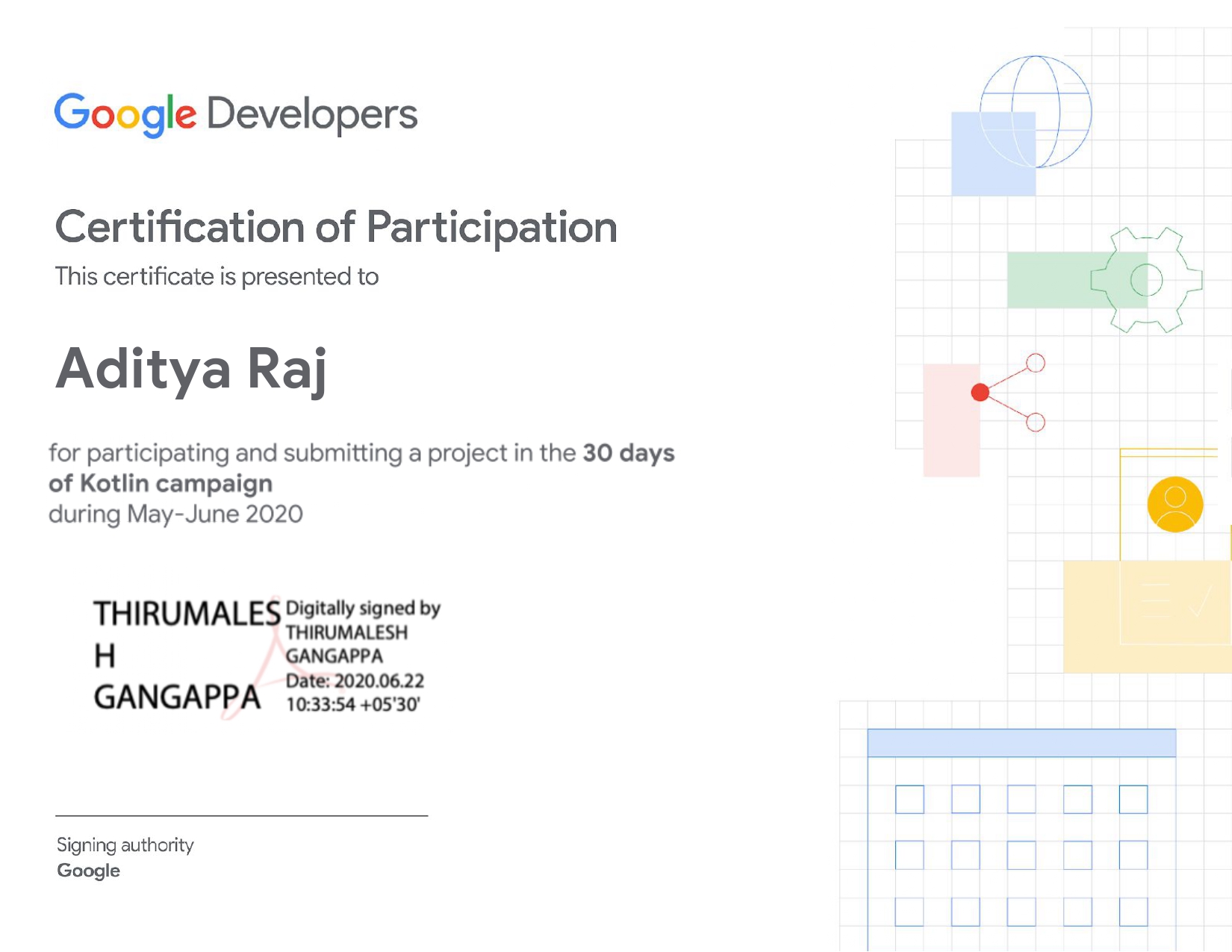Click 'during May-June 2020' text
This screenshot has width=1232, height=952.
175,514
